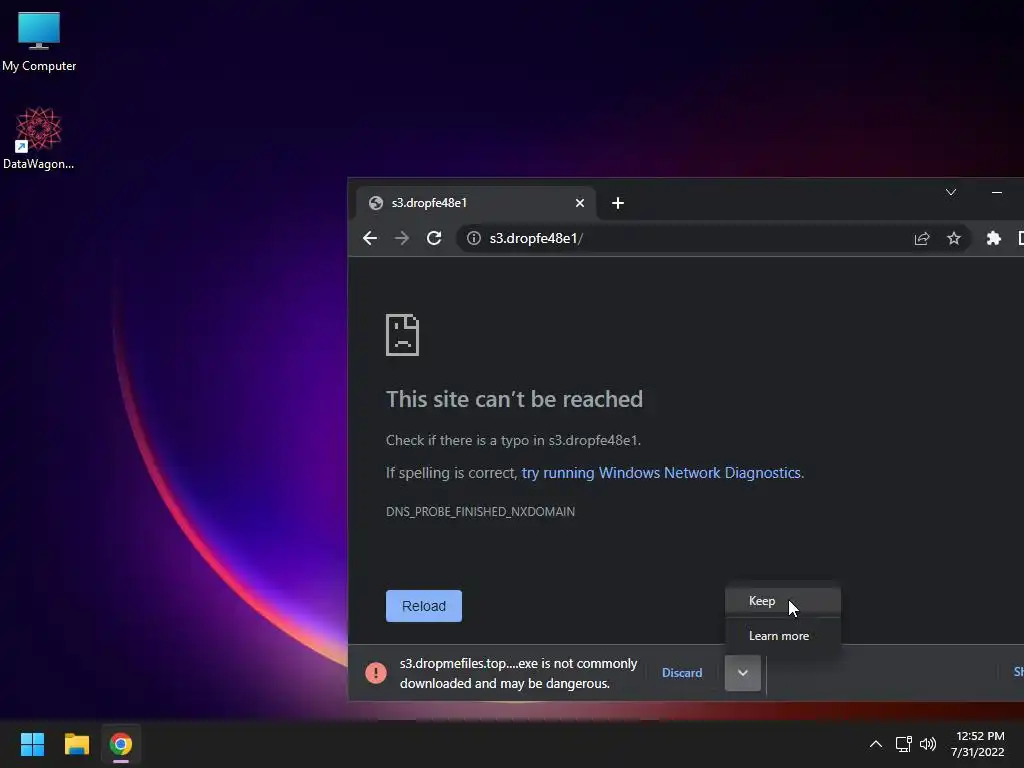The height and width of the screenshot is (768, 1024).
Task: Open network status tray icon
Action: [x=903, y=744]
